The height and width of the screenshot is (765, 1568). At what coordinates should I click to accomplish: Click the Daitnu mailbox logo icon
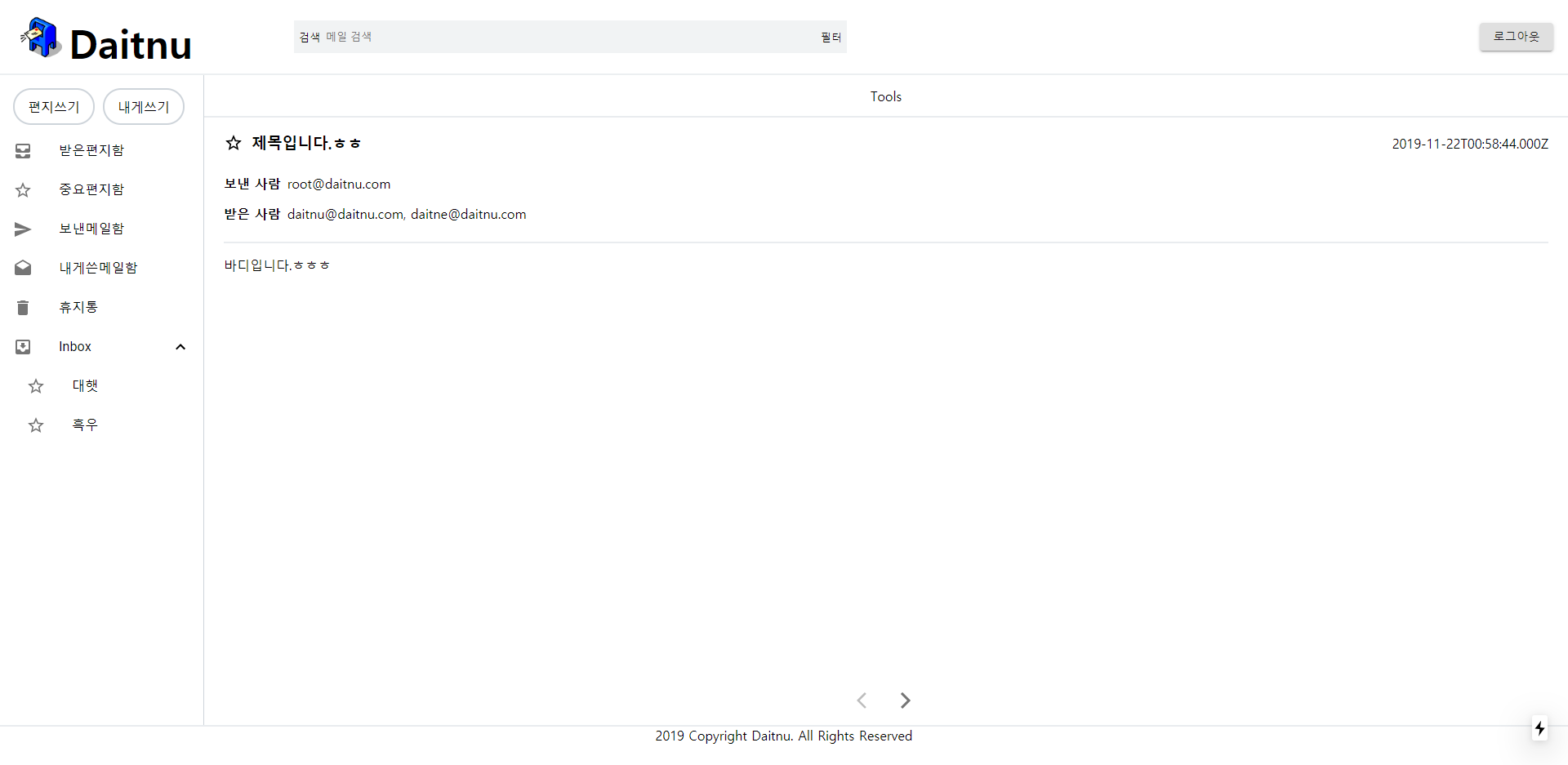pos(41,38)
